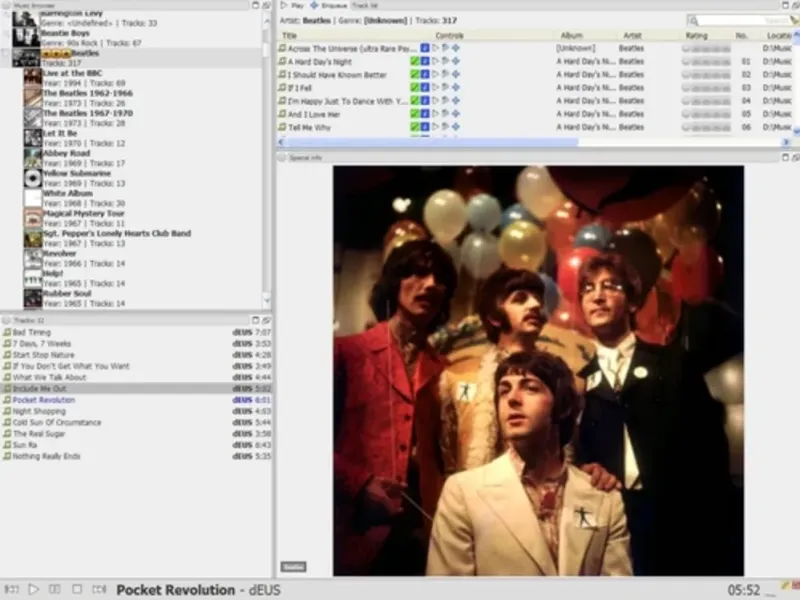Play track 'A Hard Day's Night' via row triangle
The height and width of the screenshot is (600, 800).
(x=435, y=61)
